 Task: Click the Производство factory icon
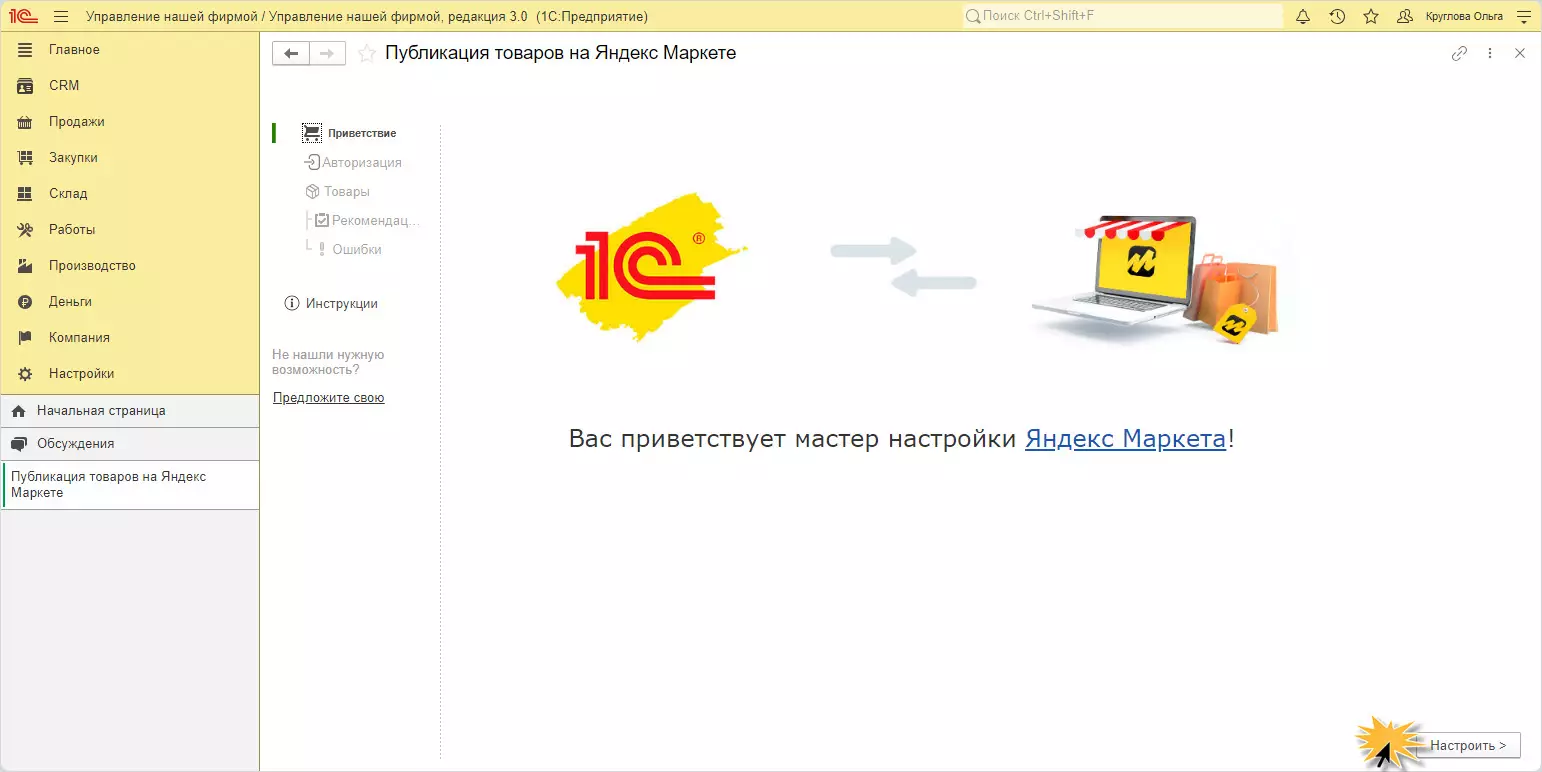pyautogui.click(x=26, y=266)
